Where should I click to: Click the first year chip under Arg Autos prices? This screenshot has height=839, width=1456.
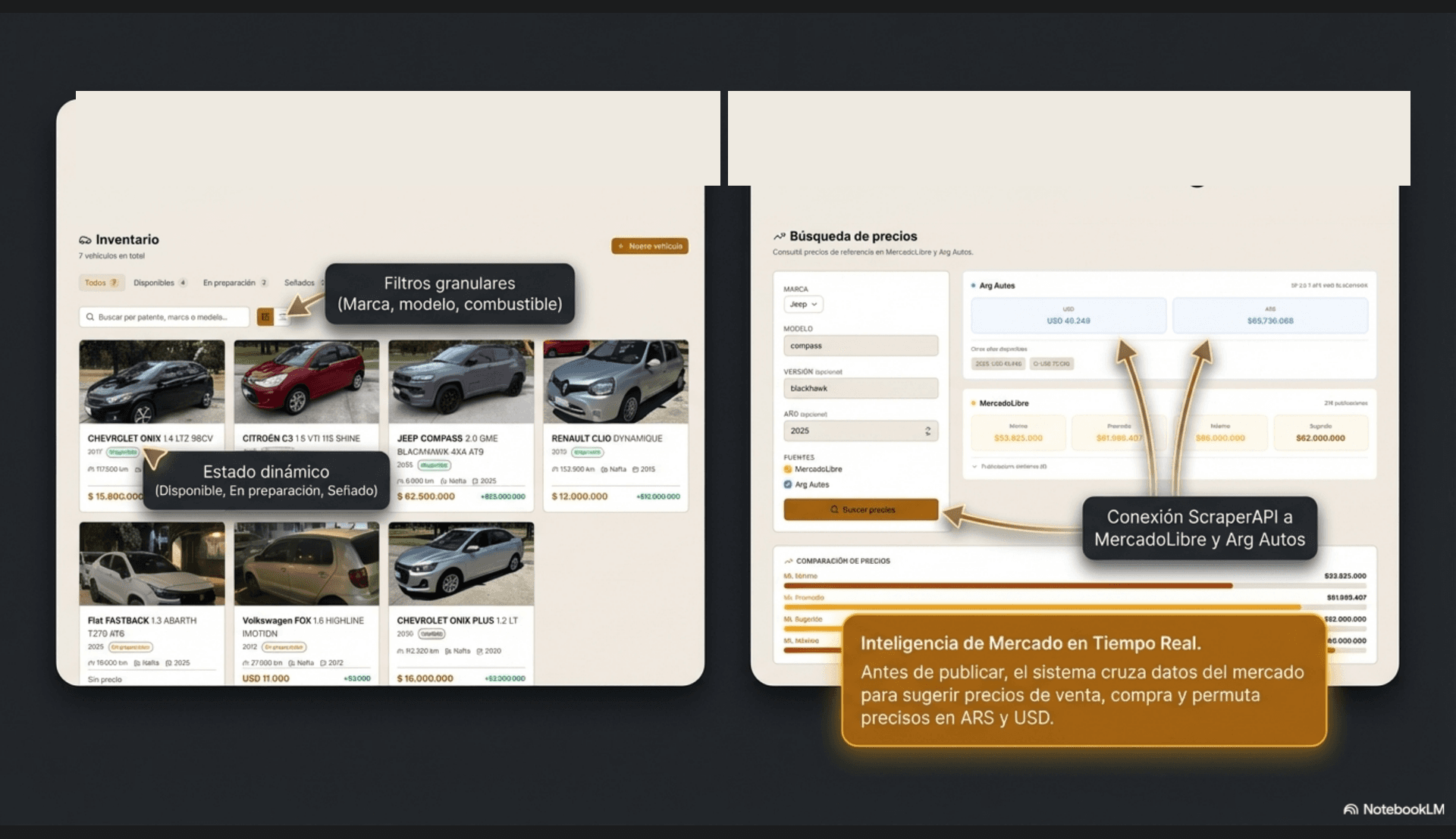tap(998, 364)
